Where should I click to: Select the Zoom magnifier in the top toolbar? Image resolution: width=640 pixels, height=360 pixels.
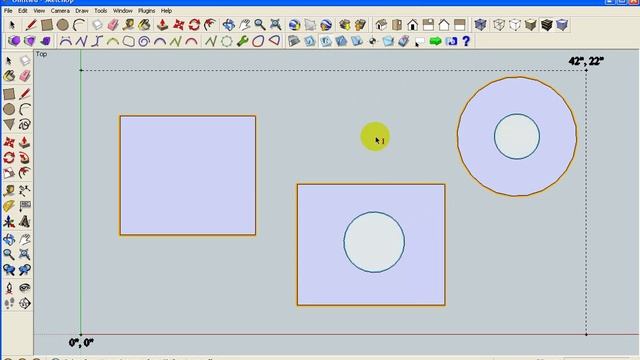[x=260, y=25]
